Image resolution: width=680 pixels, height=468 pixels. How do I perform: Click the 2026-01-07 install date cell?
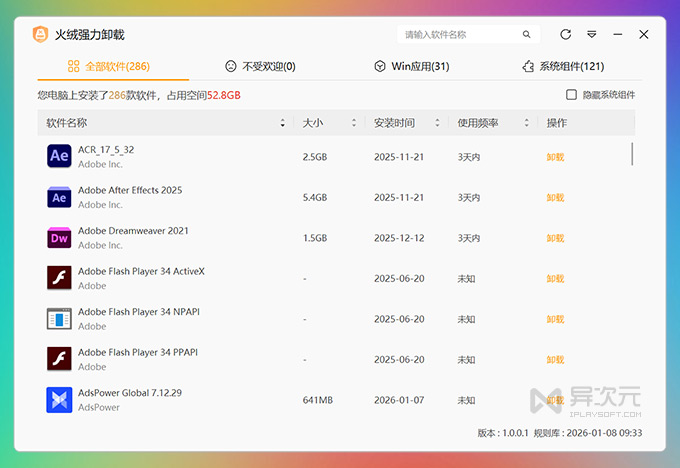point(399,400)
